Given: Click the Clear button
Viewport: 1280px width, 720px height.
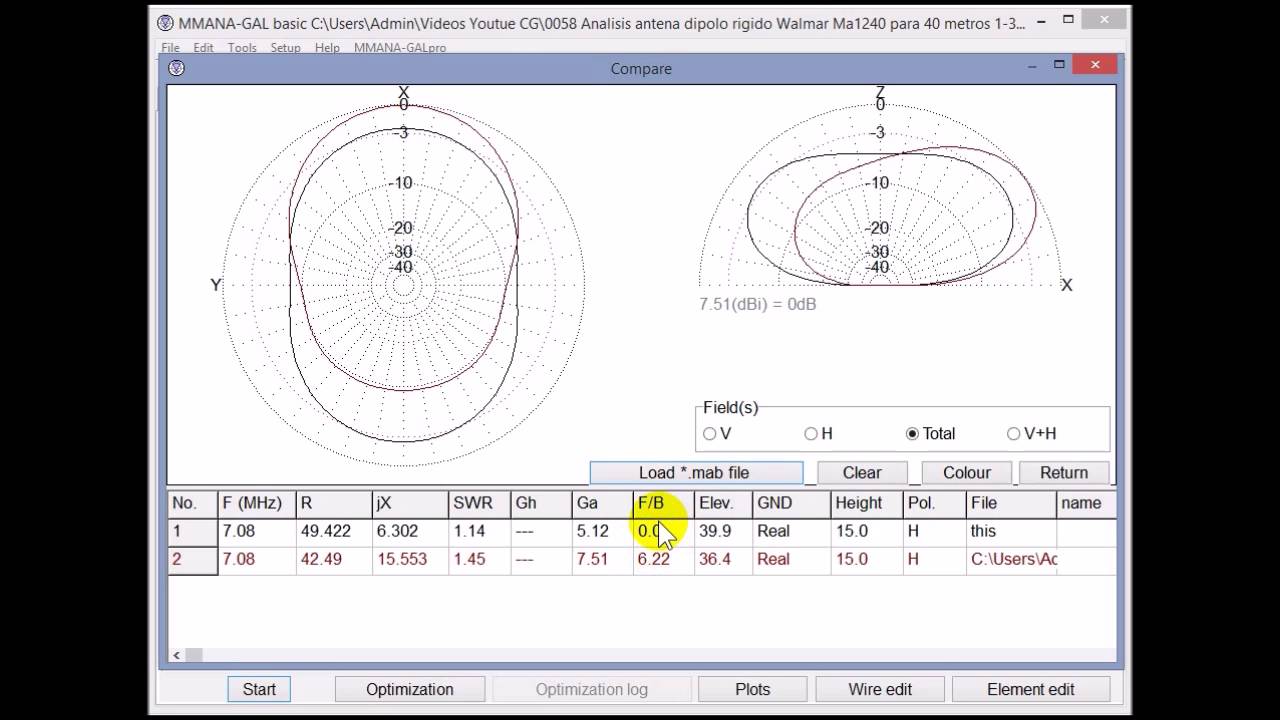Looking at the screenshot, I should click(x=862, y=472).
